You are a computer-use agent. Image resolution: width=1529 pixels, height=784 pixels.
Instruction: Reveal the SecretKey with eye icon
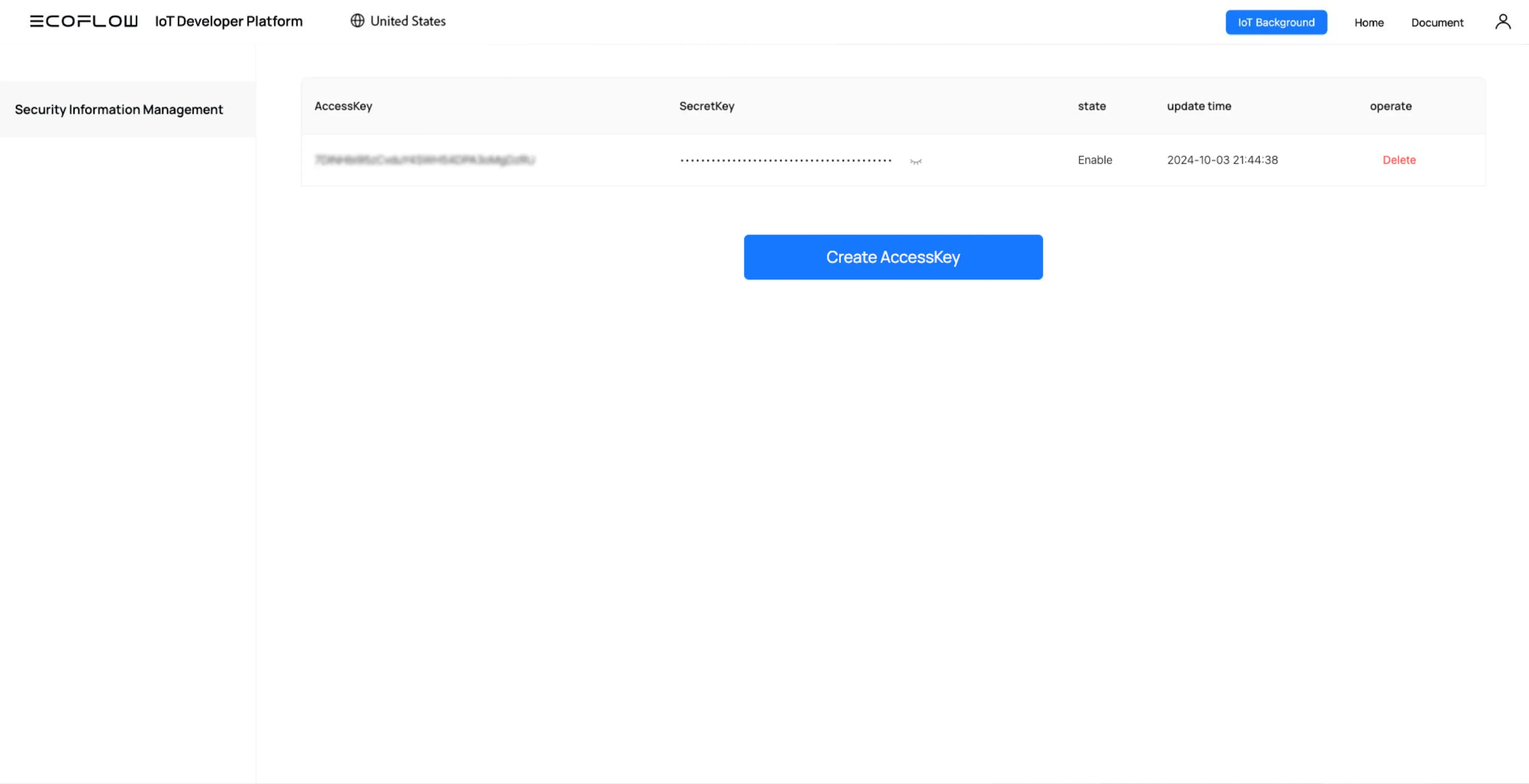916,161
